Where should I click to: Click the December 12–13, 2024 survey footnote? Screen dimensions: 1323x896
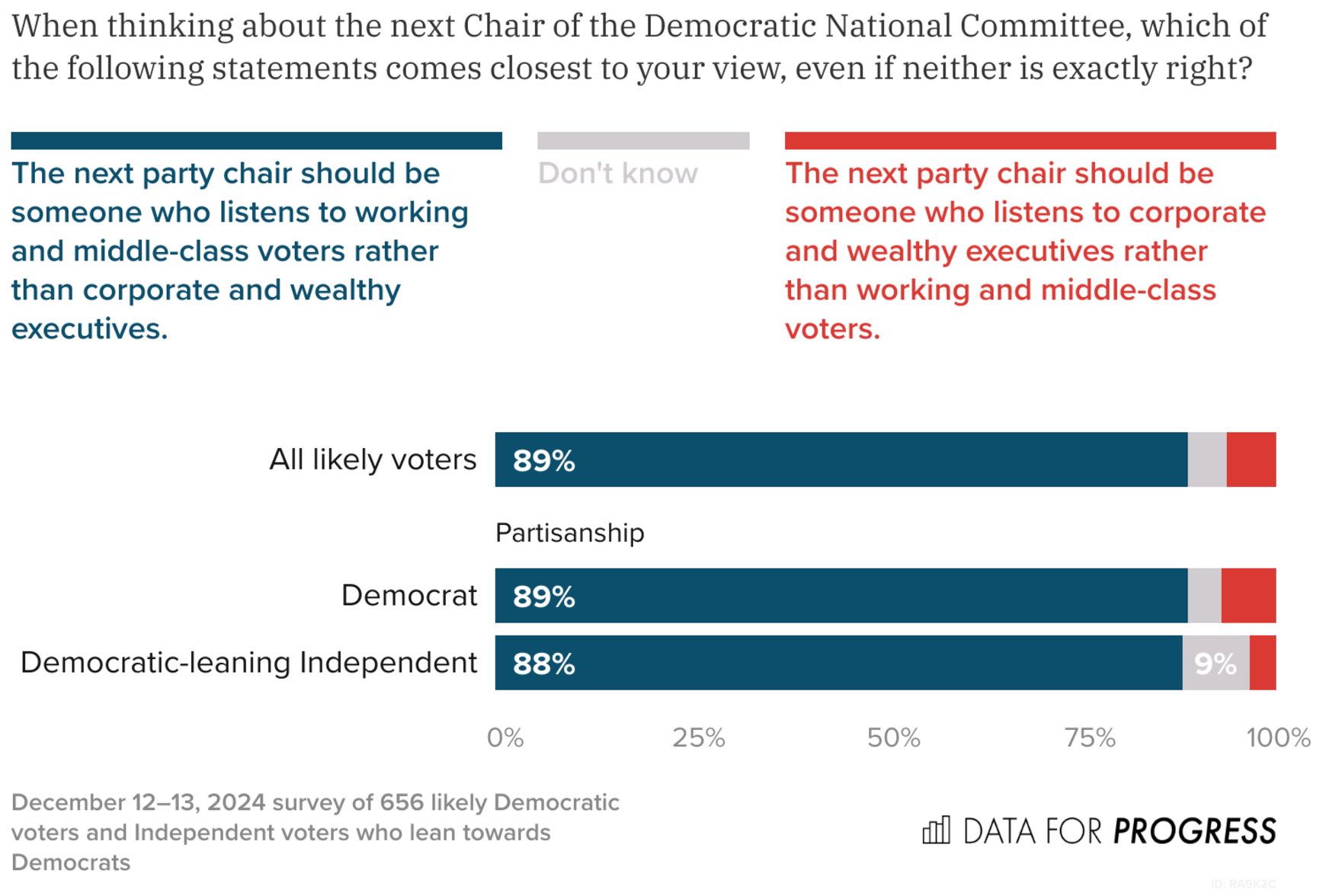[x=315, y=832]
